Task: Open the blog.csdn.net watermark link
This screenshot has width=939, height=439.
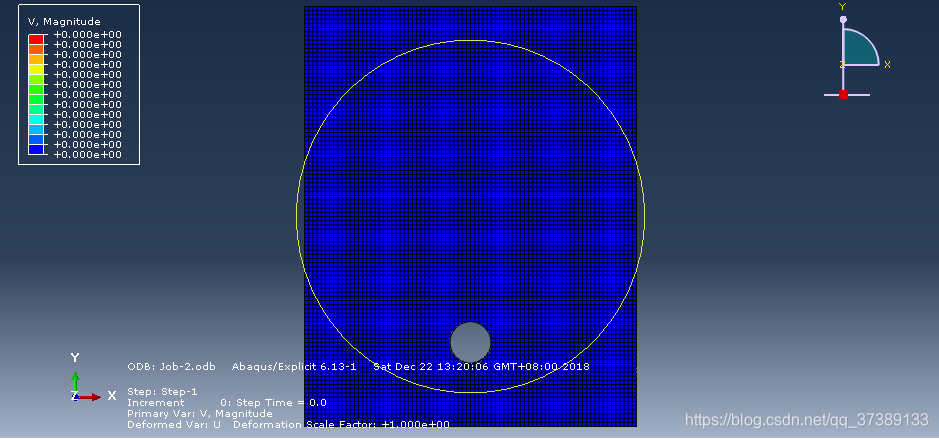Action: 806,421
